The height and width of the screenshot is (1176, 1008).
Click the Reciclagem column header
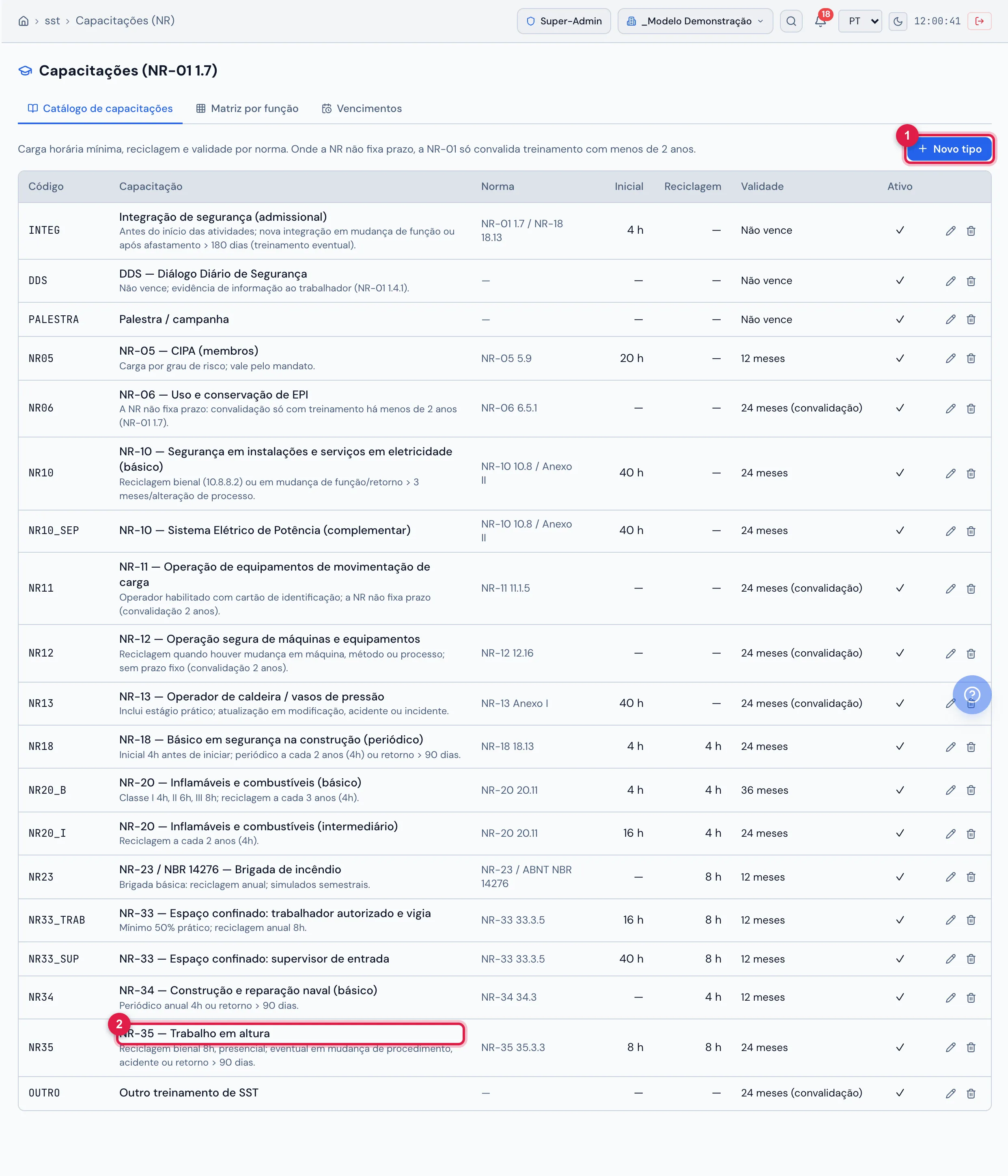[692, 186]
